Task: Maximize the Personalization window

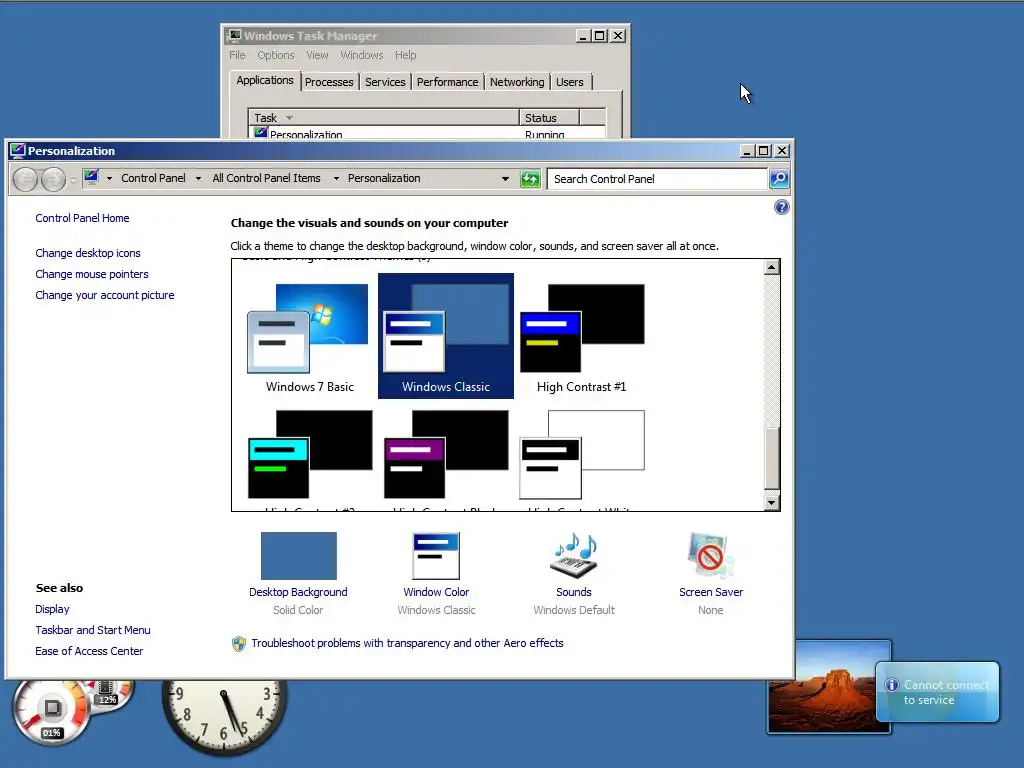Action: pyautogui.click(x=763, y=151)
